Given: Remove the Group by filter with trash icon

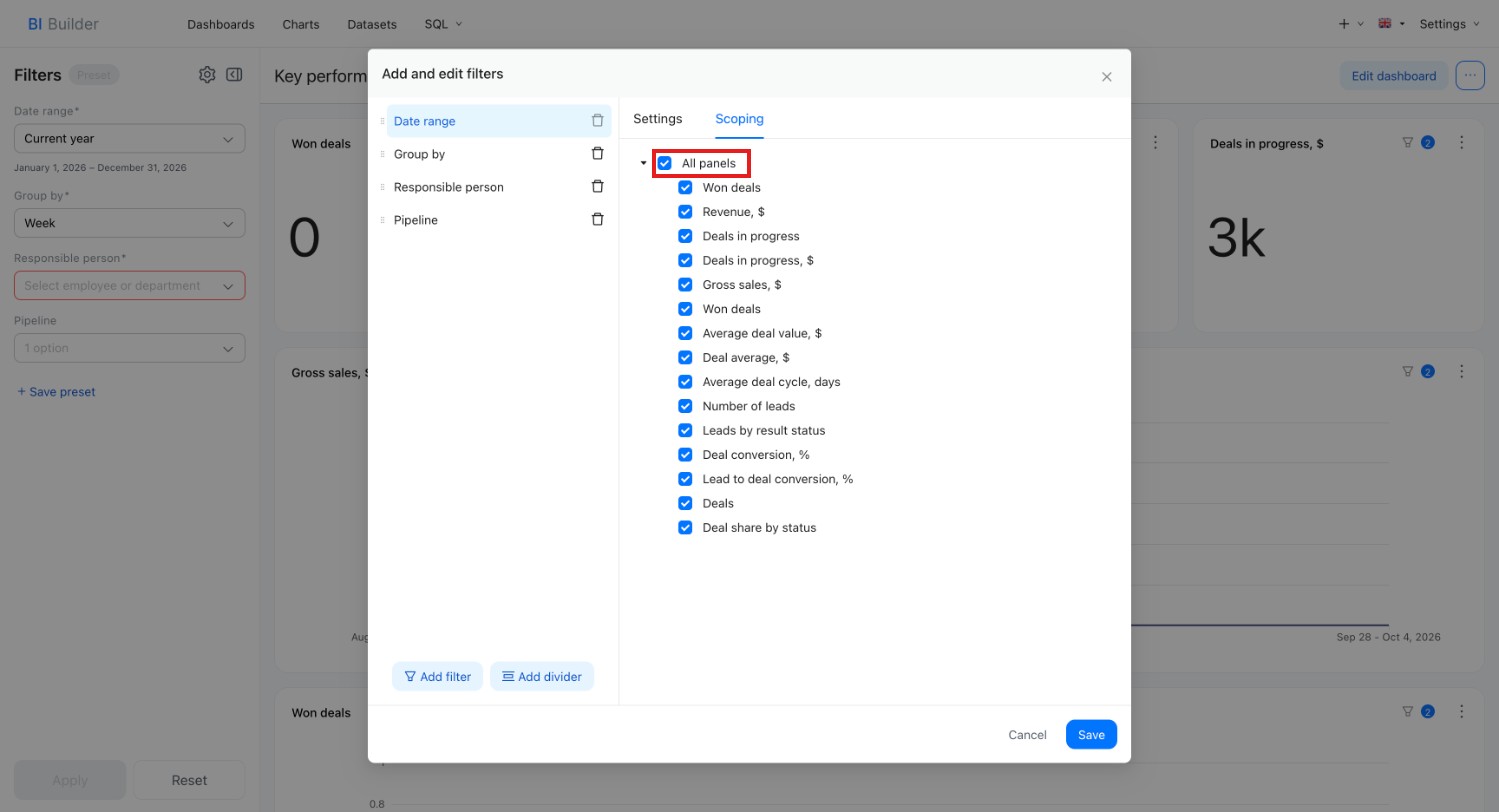Looking at the screenshot, I should tap(598, 154).
